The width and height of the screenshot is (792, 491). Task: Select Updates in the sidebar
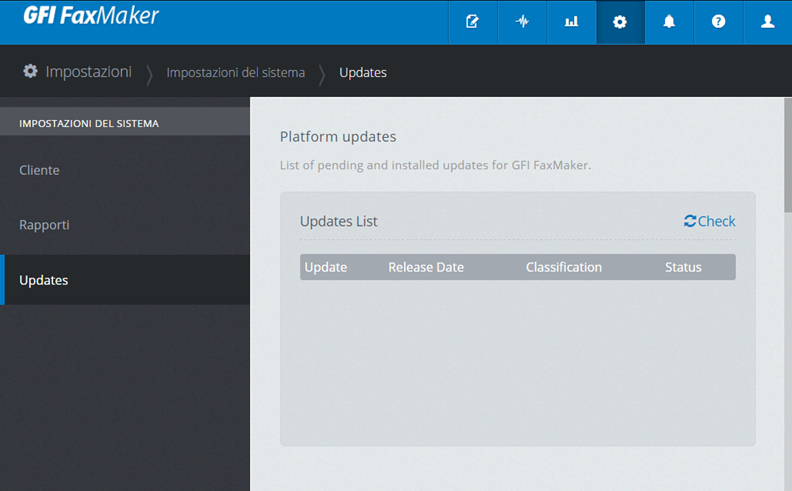(x=125, y=280)
